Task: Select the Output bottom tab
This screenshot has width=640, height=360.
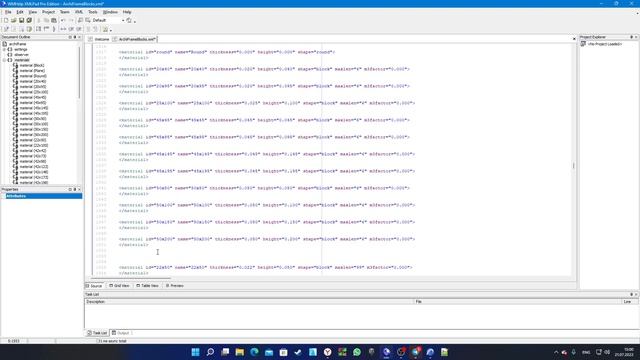Action: point(122,333)
